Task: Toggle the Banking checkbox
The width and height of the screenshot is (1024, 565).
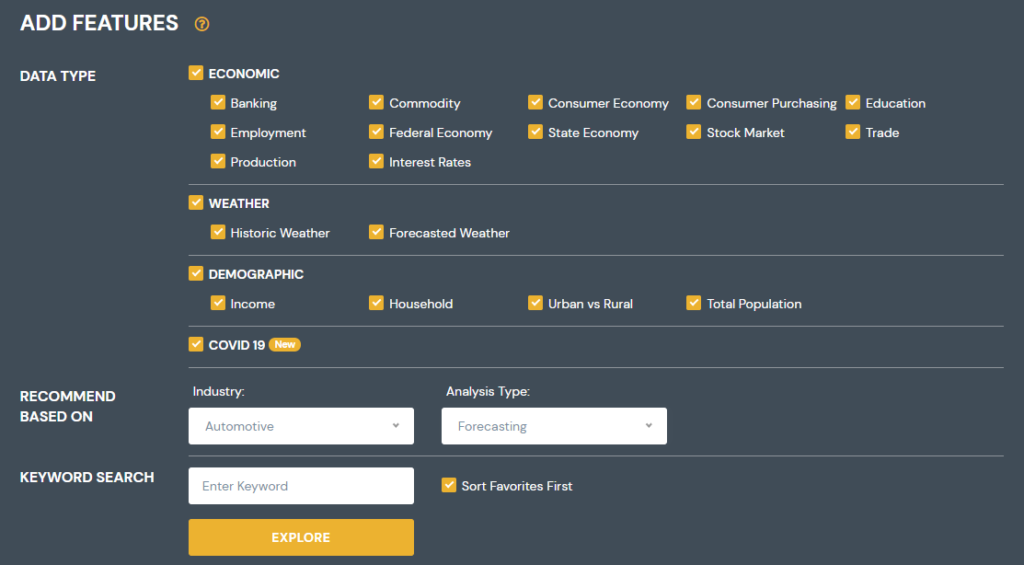Action: [x=218, y=103]
